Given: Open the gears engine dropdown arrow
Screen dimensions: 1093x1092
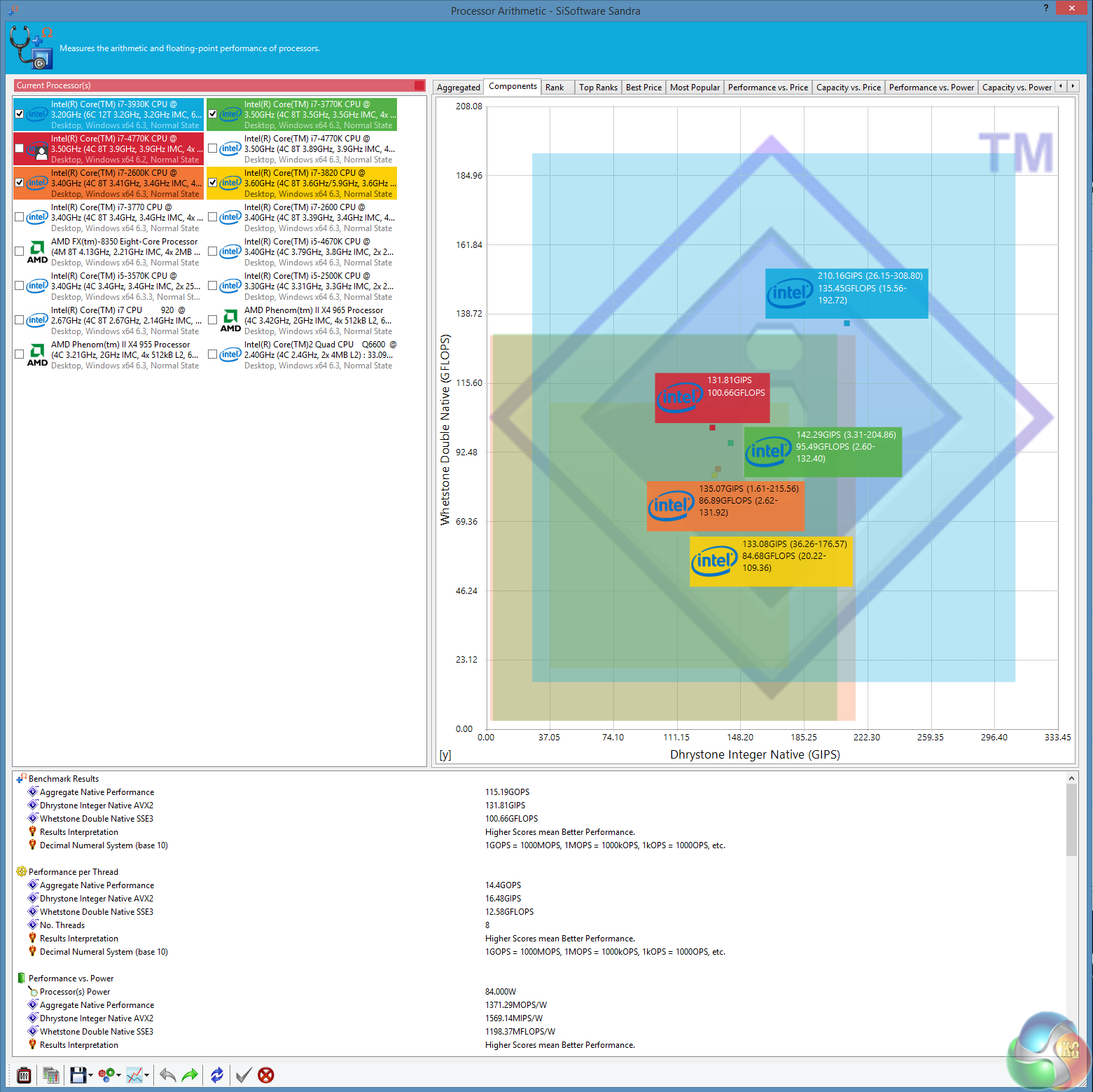Looking at the screenshot, I should [118, 1075].
